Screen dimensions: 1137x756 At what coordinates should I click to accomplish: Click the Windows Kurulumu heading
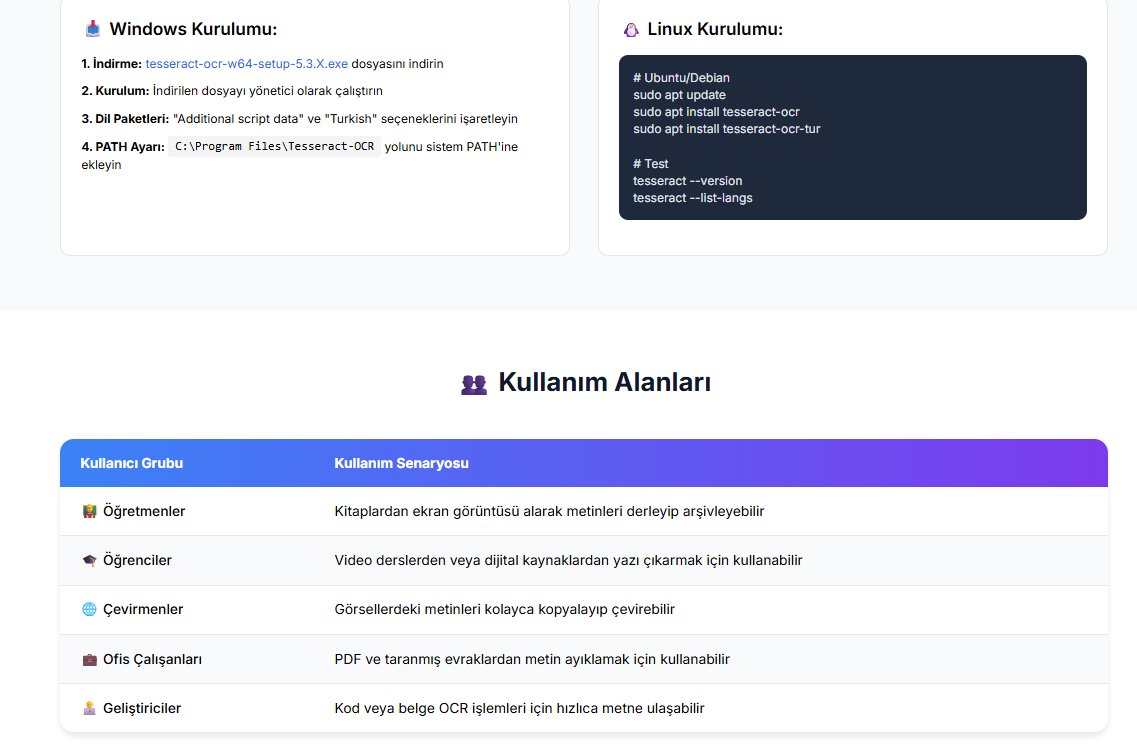(193, 29)
